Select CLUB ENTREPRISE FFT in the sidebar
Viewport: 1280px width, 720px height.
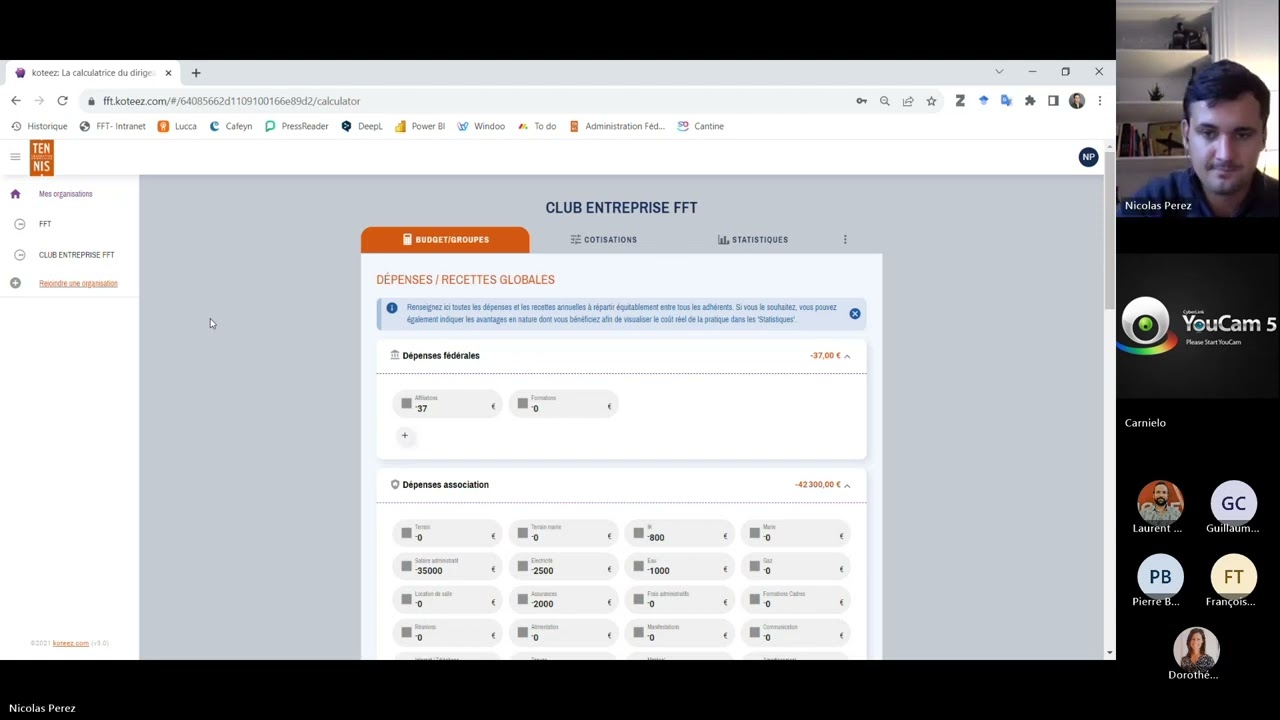coord(76,255)
